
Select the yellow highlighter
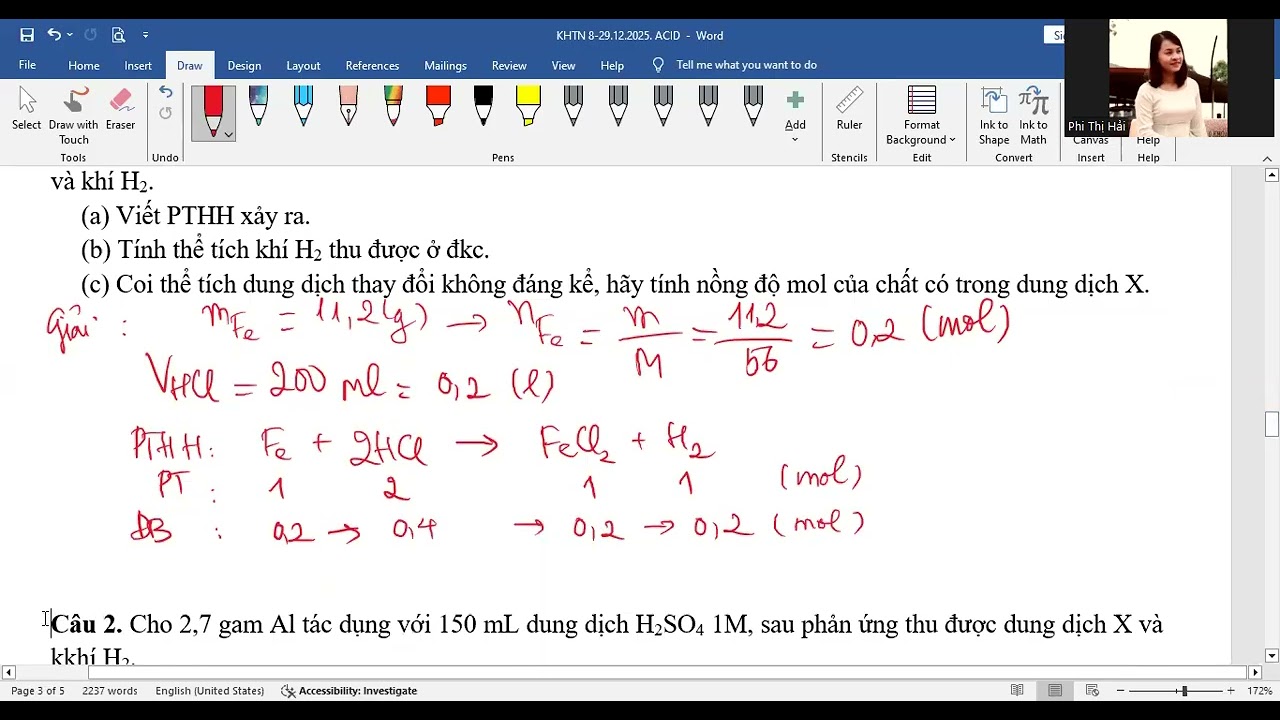pyautogui.click(x=528, y=106)
